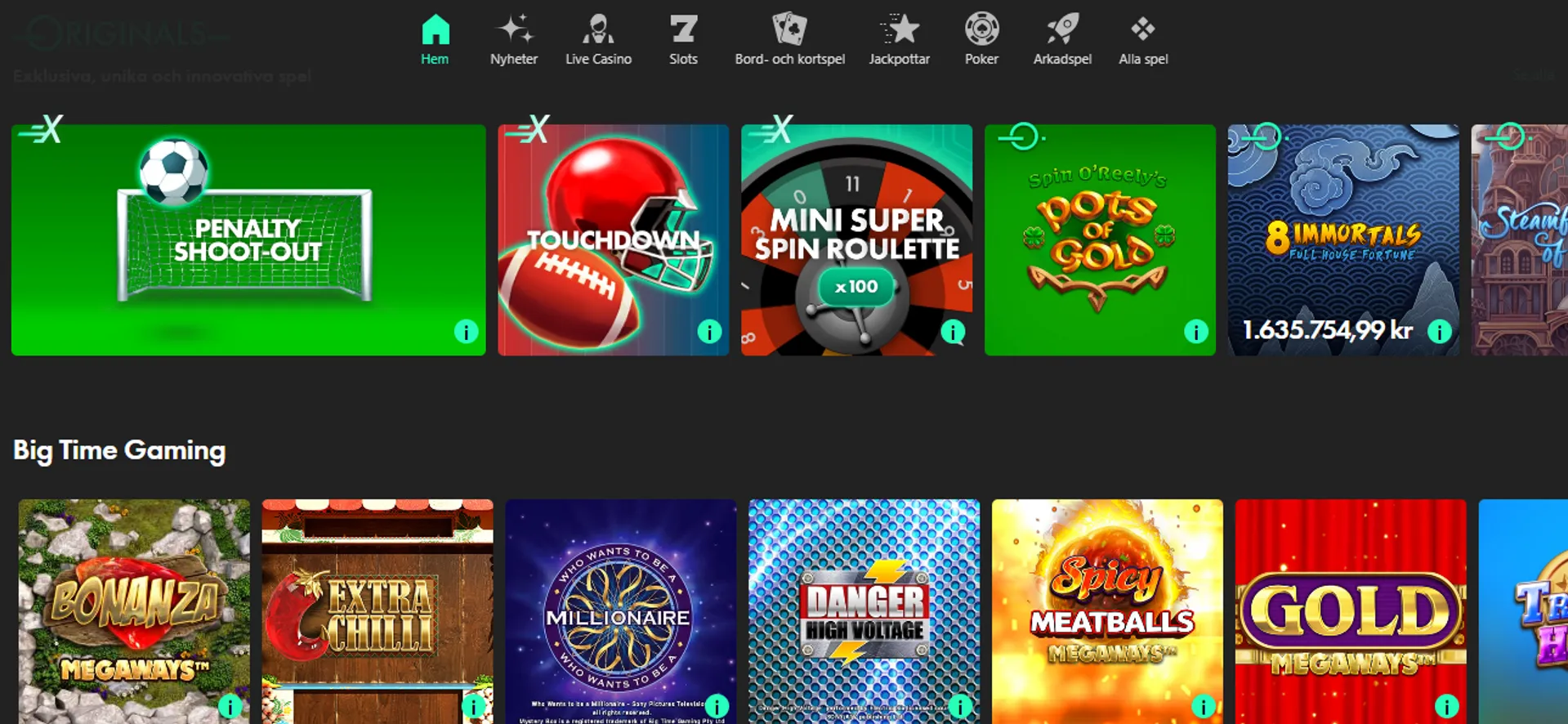Show info for Danger High Voltage

click(x=960, y=706)
